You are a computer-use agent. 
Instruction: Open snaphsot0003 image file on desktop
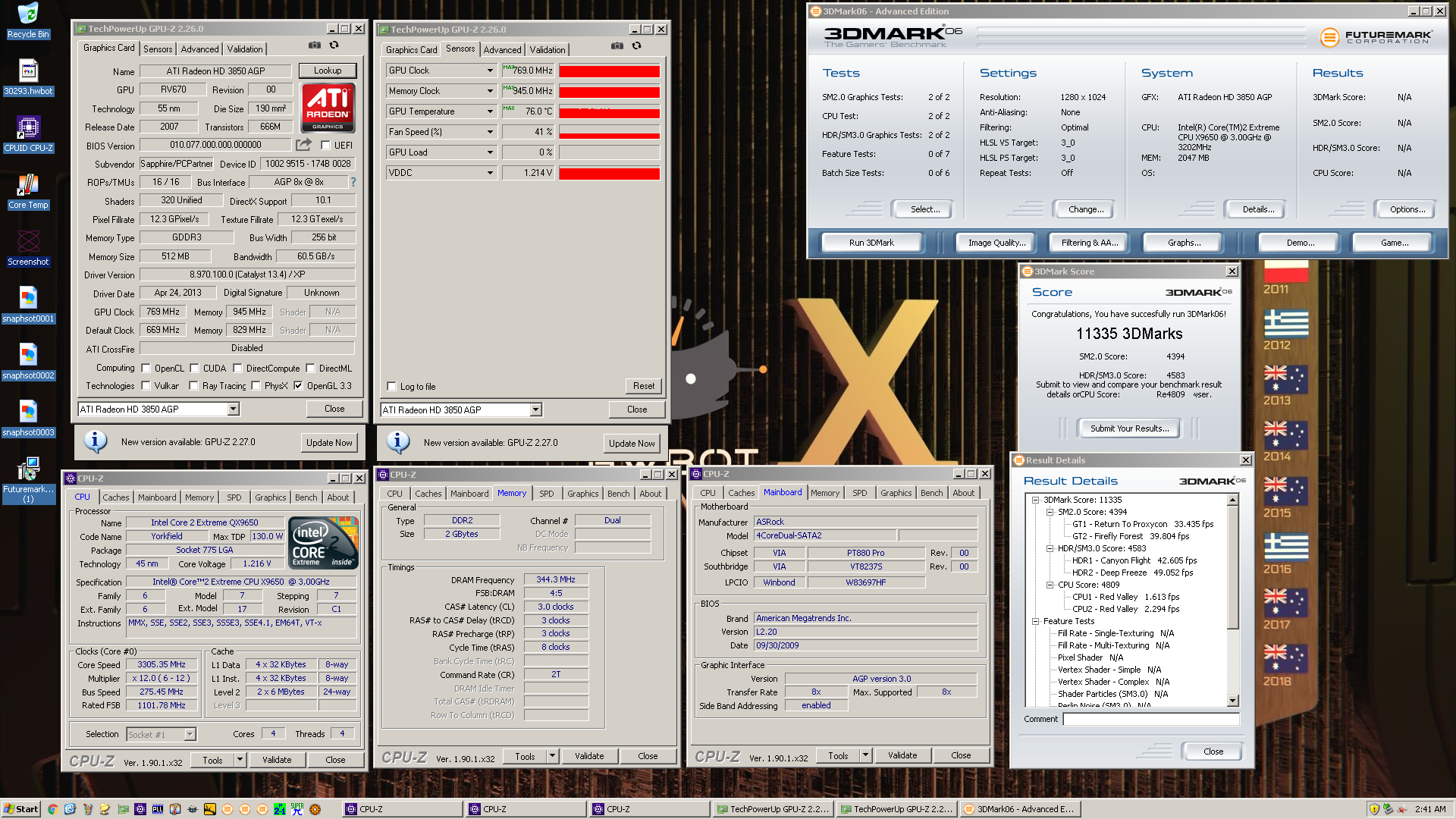click(28, 419)
